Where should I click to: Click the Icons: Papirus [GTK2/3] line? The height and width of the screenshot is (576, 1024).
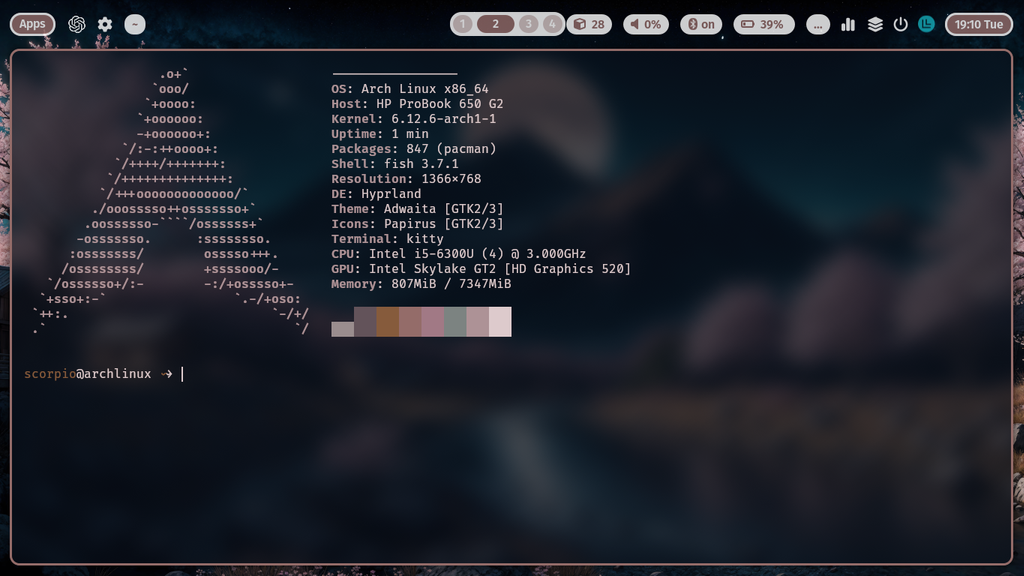click(417, 224)
